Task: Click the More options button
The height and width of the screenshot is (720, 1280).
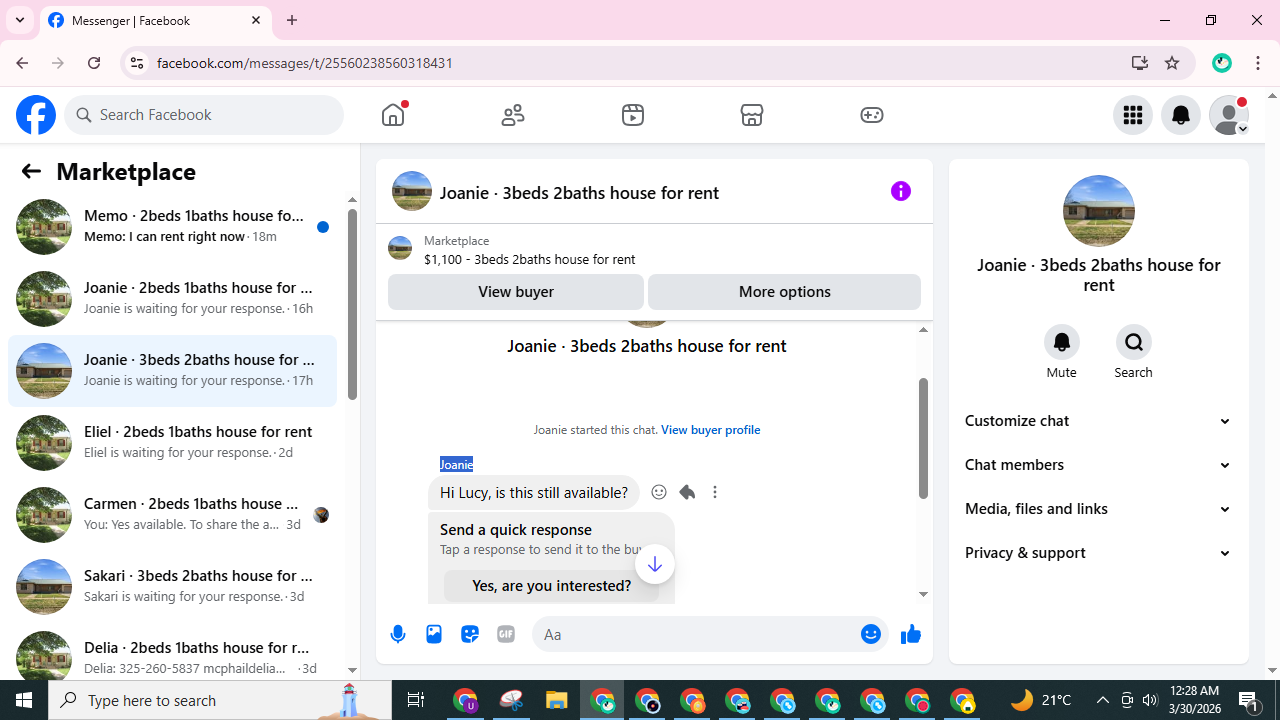Action: point(784,292)
